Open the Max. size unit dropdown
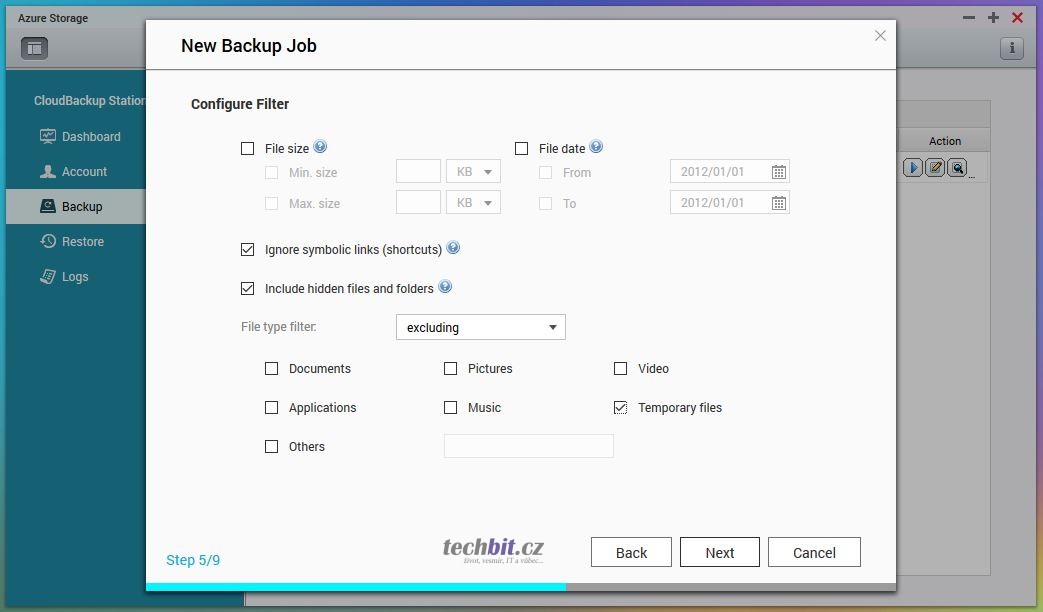Image resolution: width=1043 pixels, height=612 pixels. [474, 203]
